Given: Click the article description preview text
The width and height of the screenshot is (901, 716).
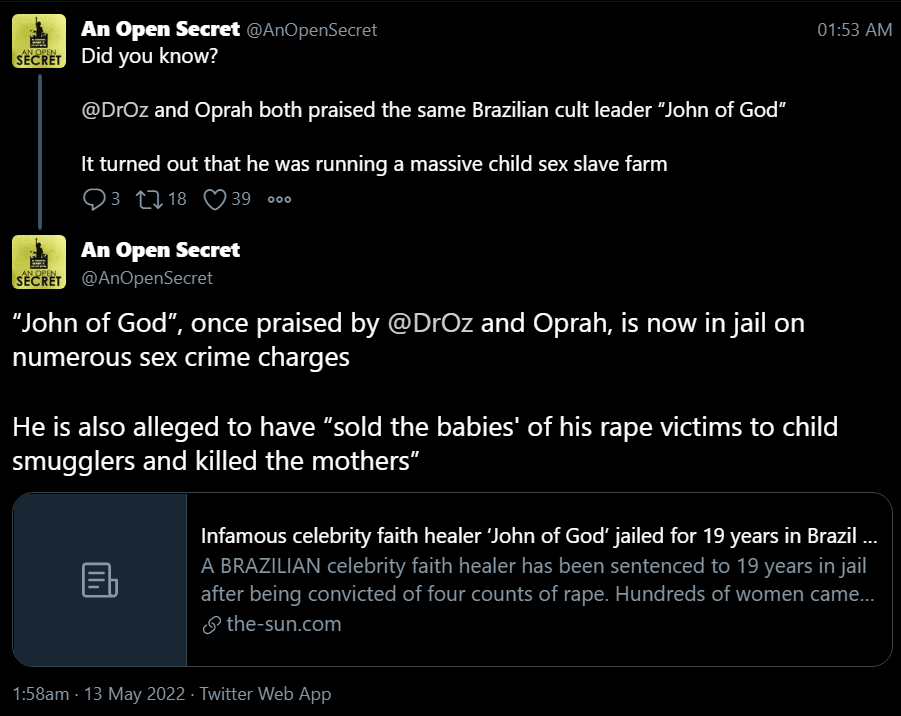Looking at the screenshot, I should click(538, 580).
